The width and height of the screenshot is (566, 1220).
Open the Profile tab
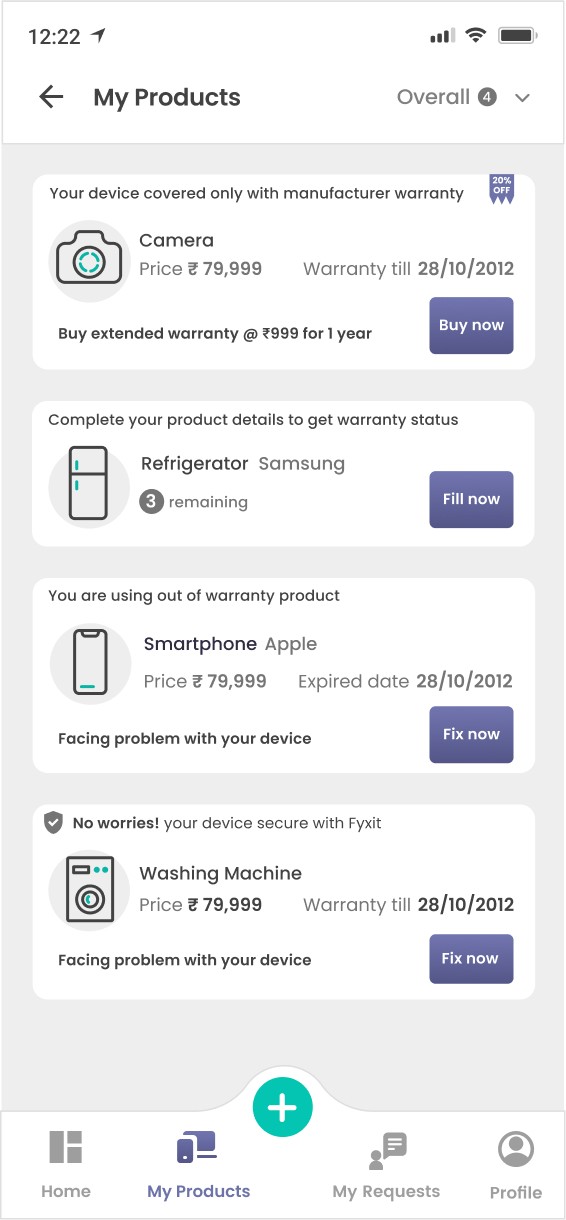pyautogui.click(x=516, y=1165)
